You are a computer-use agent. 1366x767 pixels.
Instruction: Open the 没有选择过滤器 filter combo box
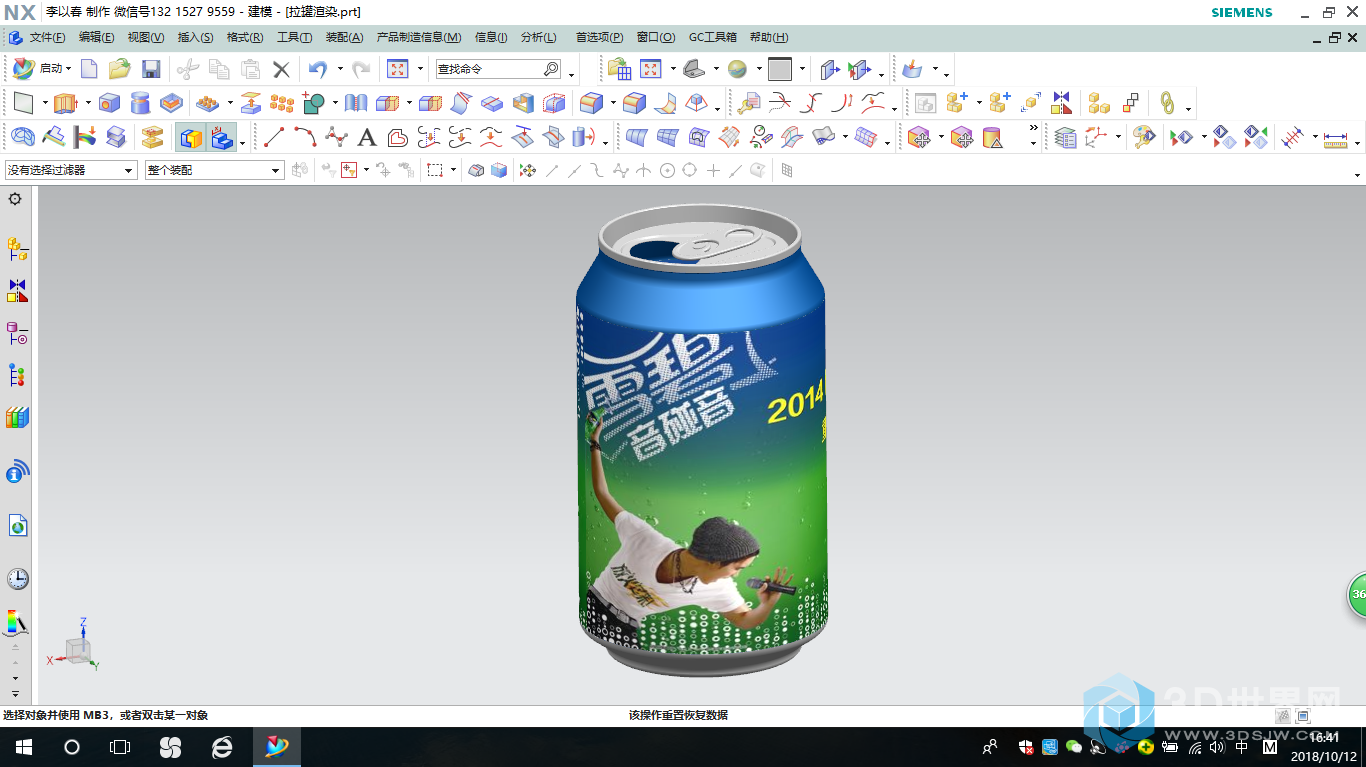click(70, 170)
